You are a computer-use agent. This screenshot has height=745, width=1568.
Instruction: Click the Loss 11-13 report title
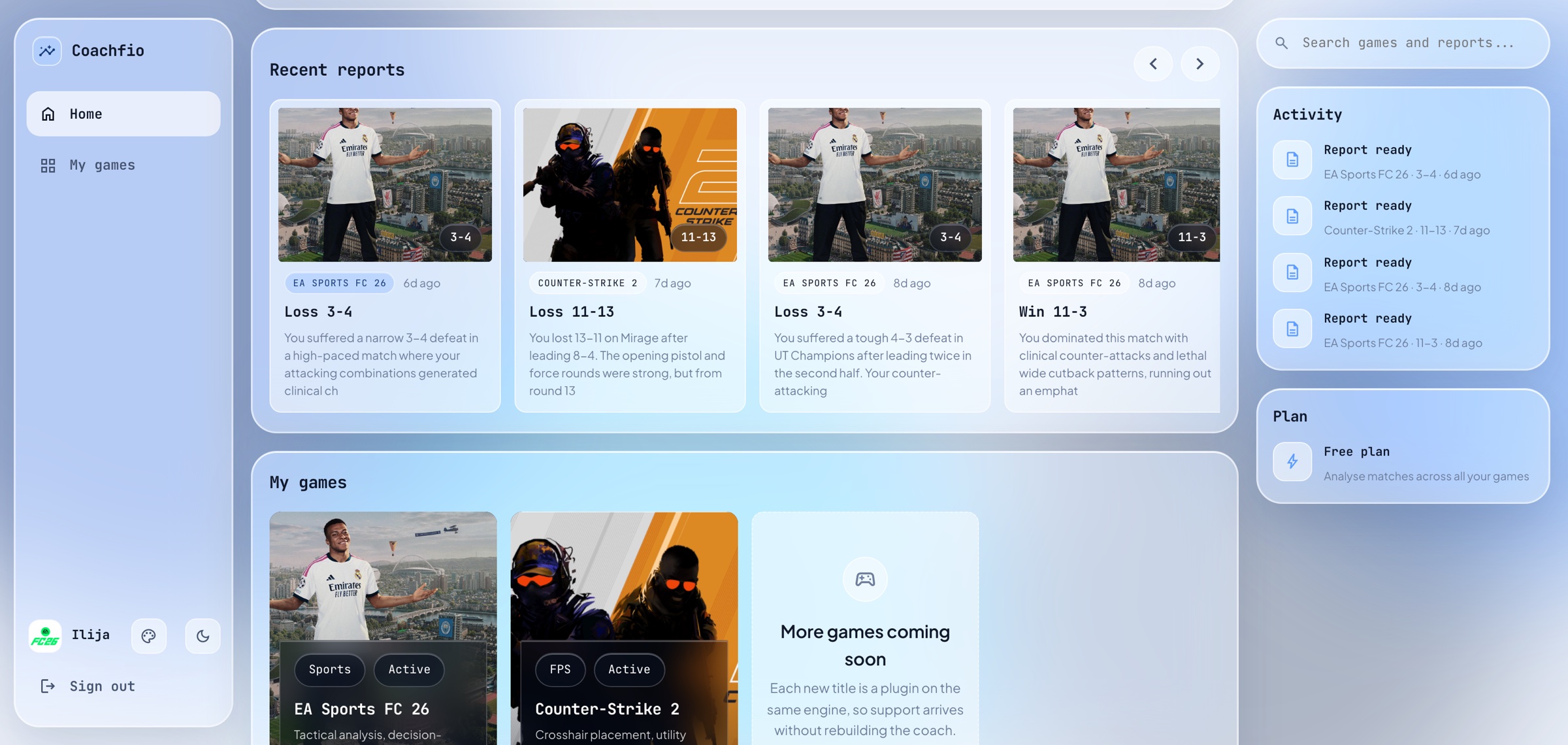[572, 312]
